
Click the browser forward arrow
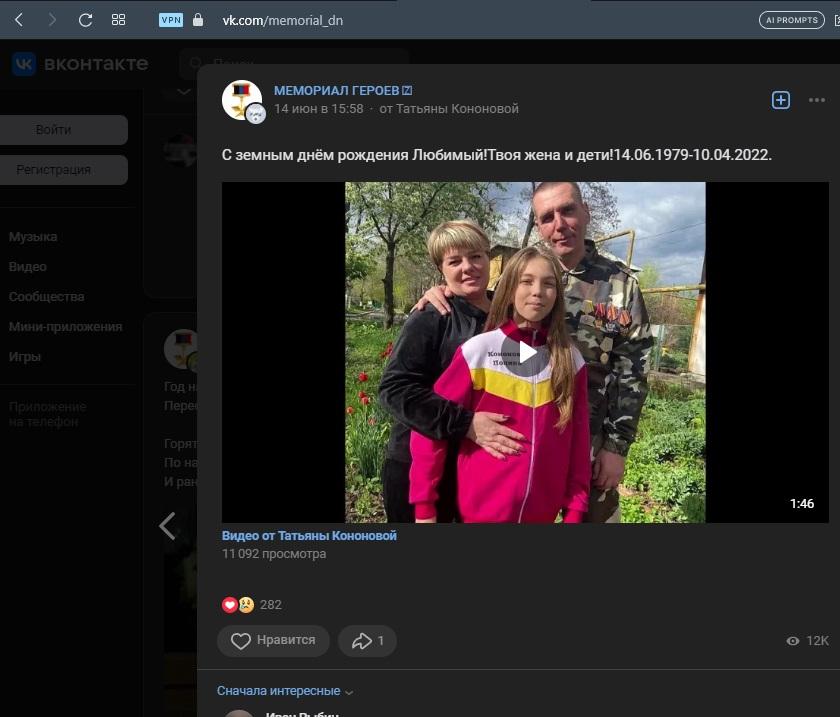click(52, 20)
